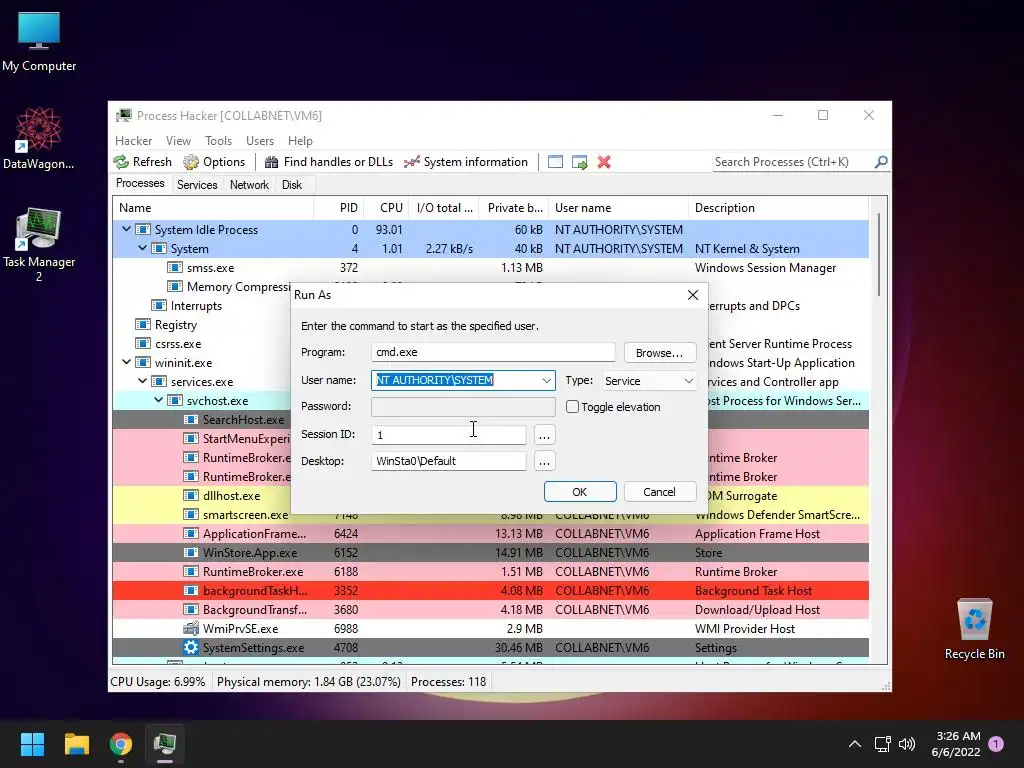The width and height of the screenshot is (1024, 768).
Task: Click the Search Processes box
Action: coord(792,161)
